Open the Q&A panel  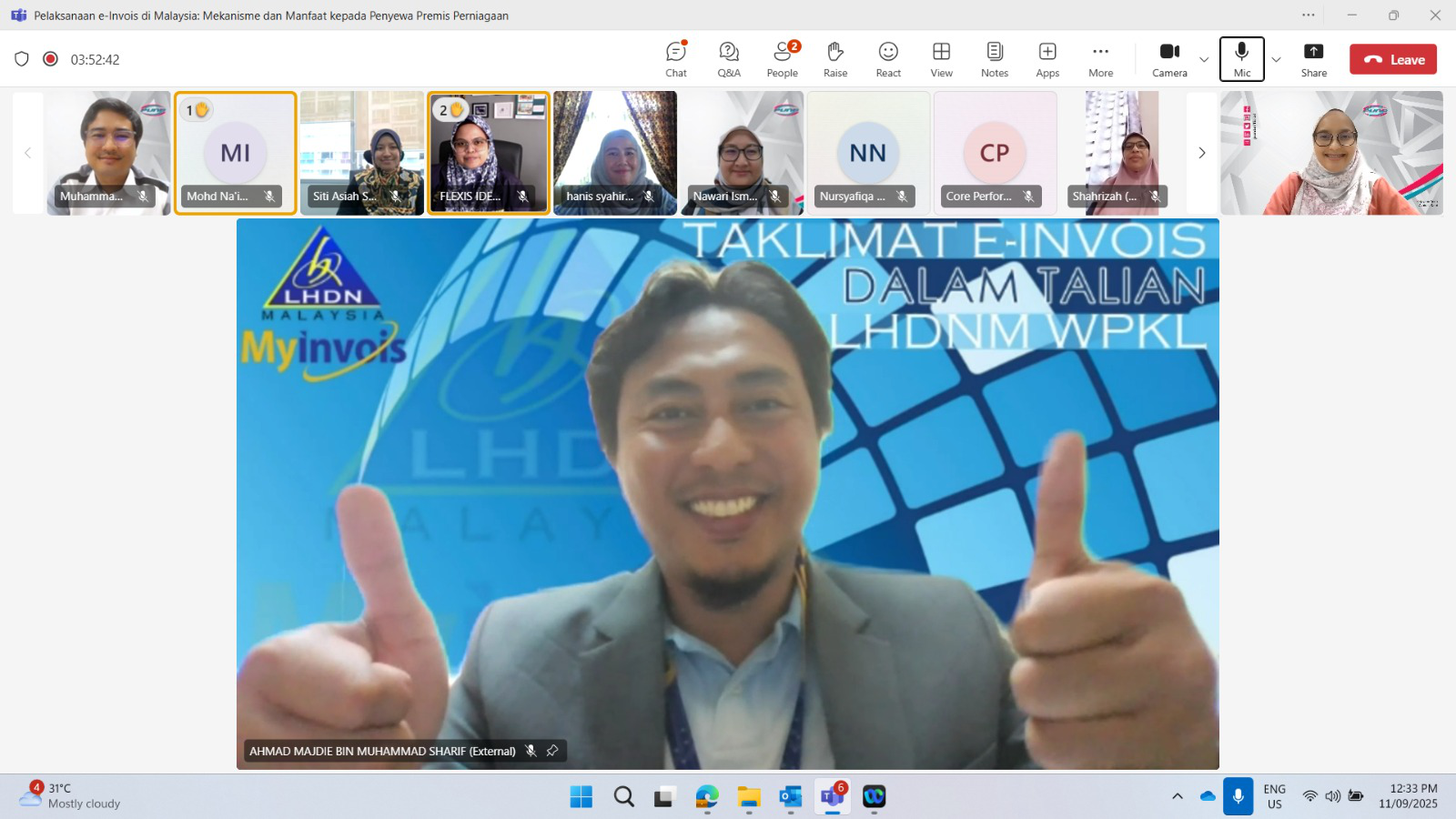tap(728, 59)
